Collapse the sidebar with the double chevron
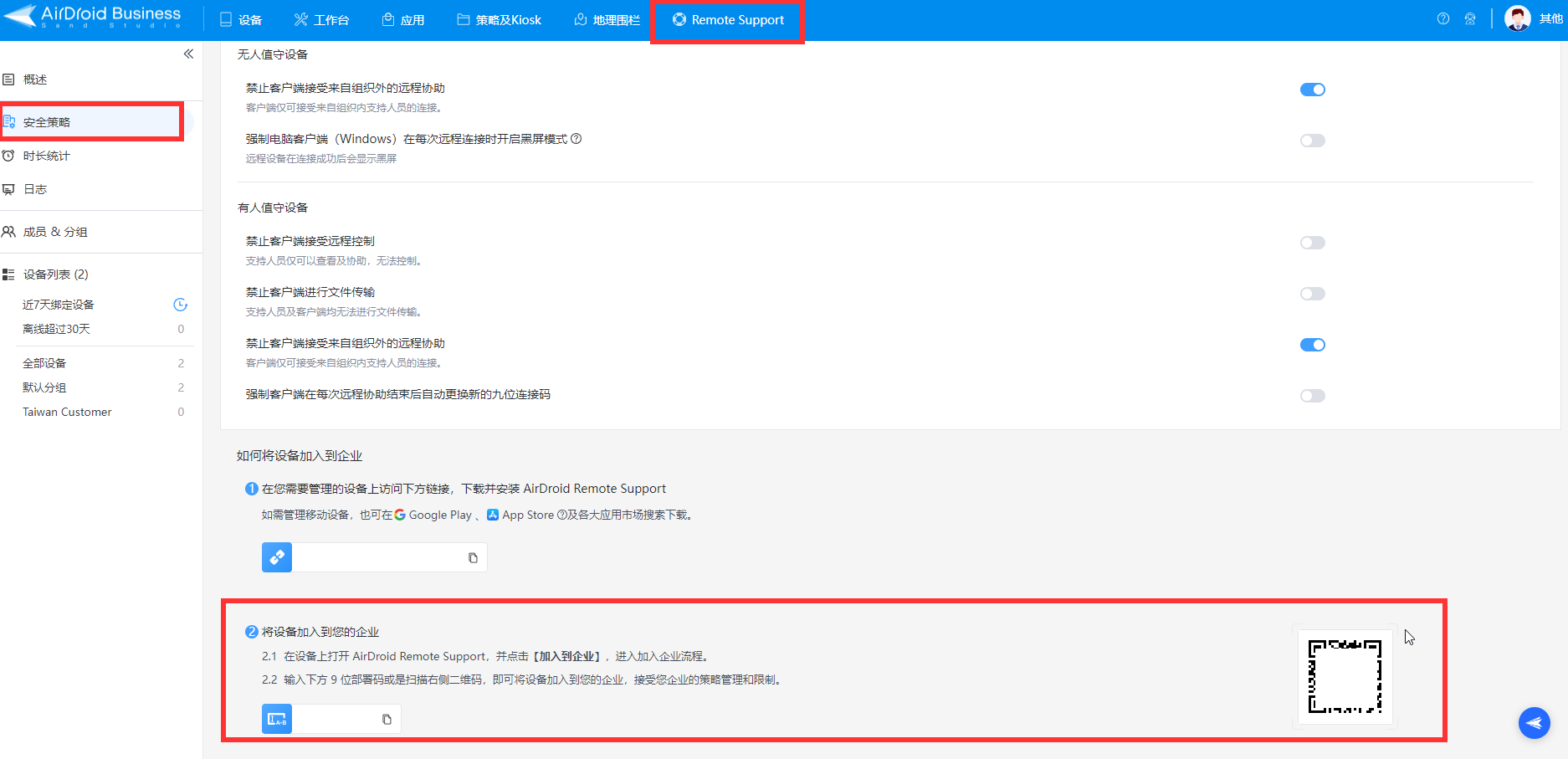 click(188, 54)
